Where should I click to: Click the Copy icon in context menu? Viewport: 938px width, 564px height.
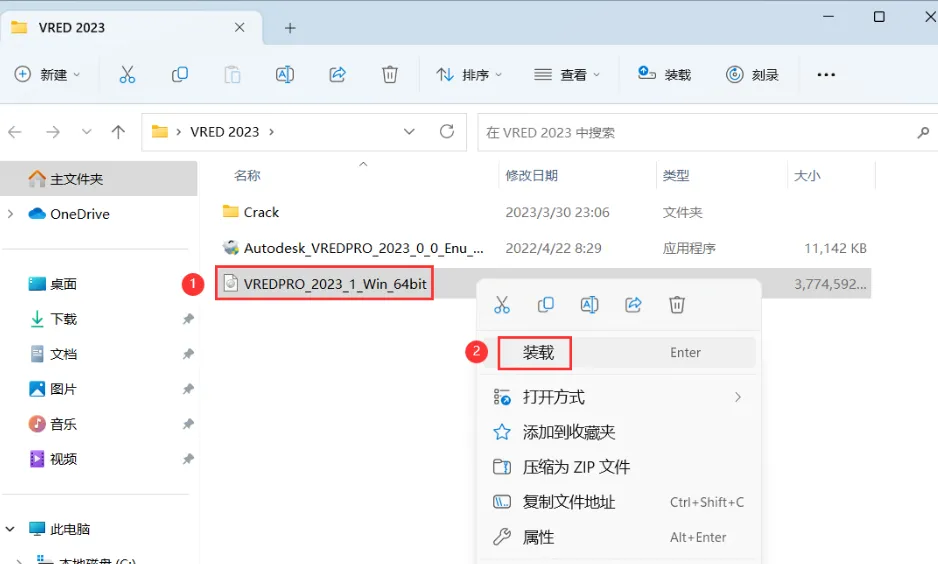pyautogui.click(x=546, y=304)
